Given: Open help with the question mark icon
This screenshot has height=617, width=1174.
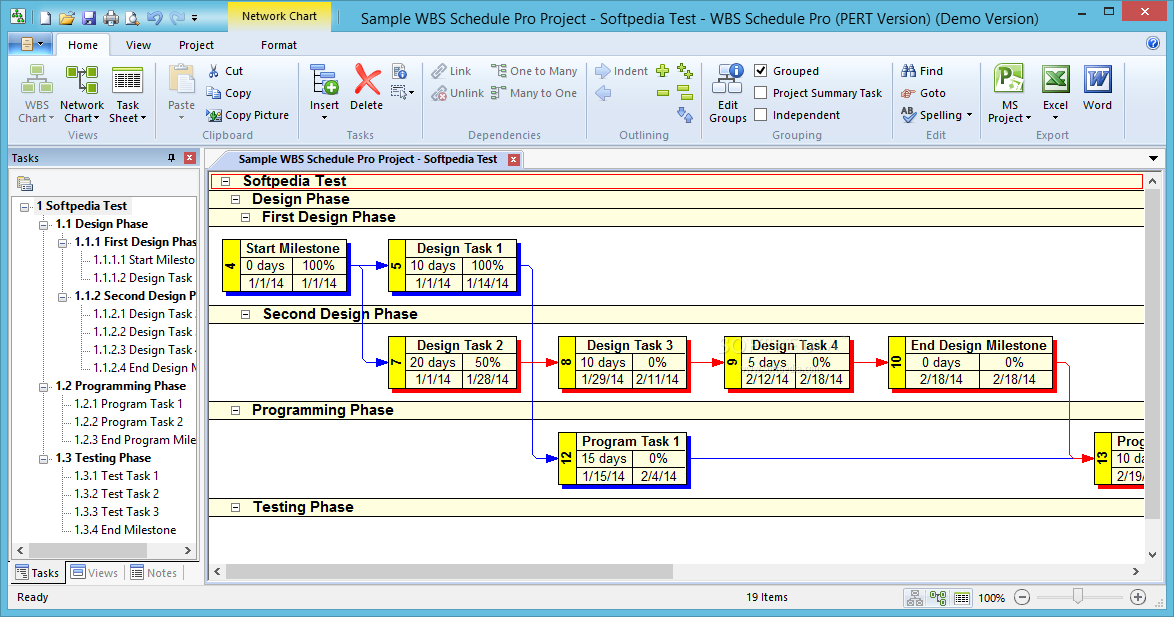Looking at the screenshot, I should click(x=1153, y=43).
